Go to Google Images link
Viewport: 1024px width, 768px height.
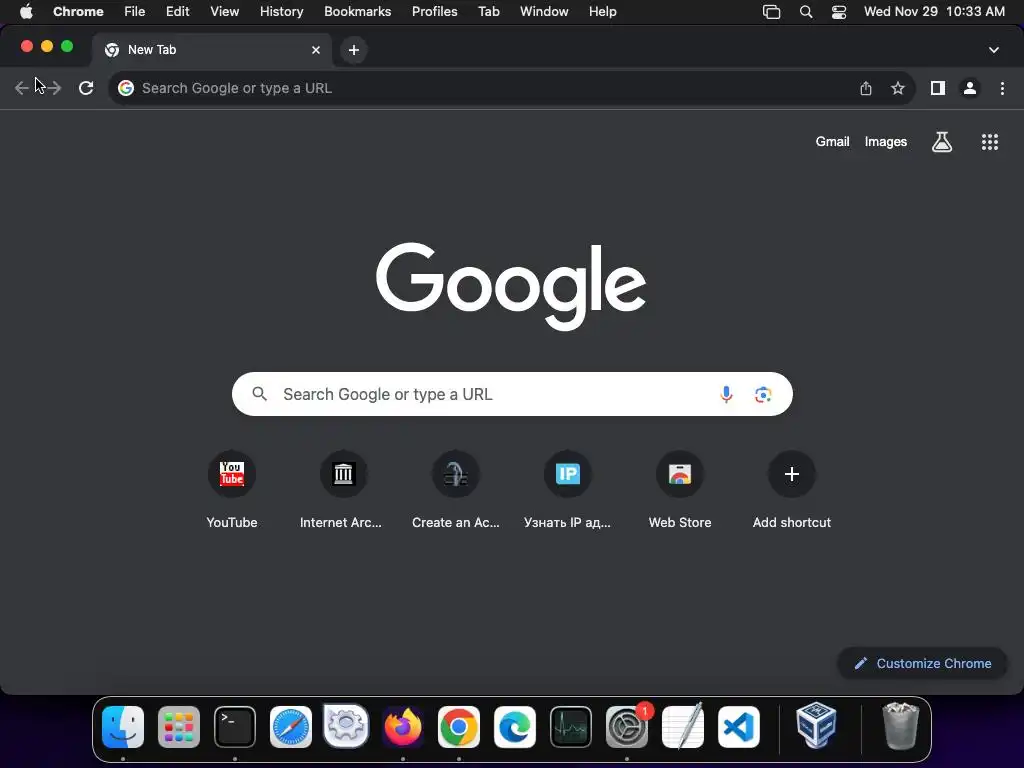pos(886,142)
